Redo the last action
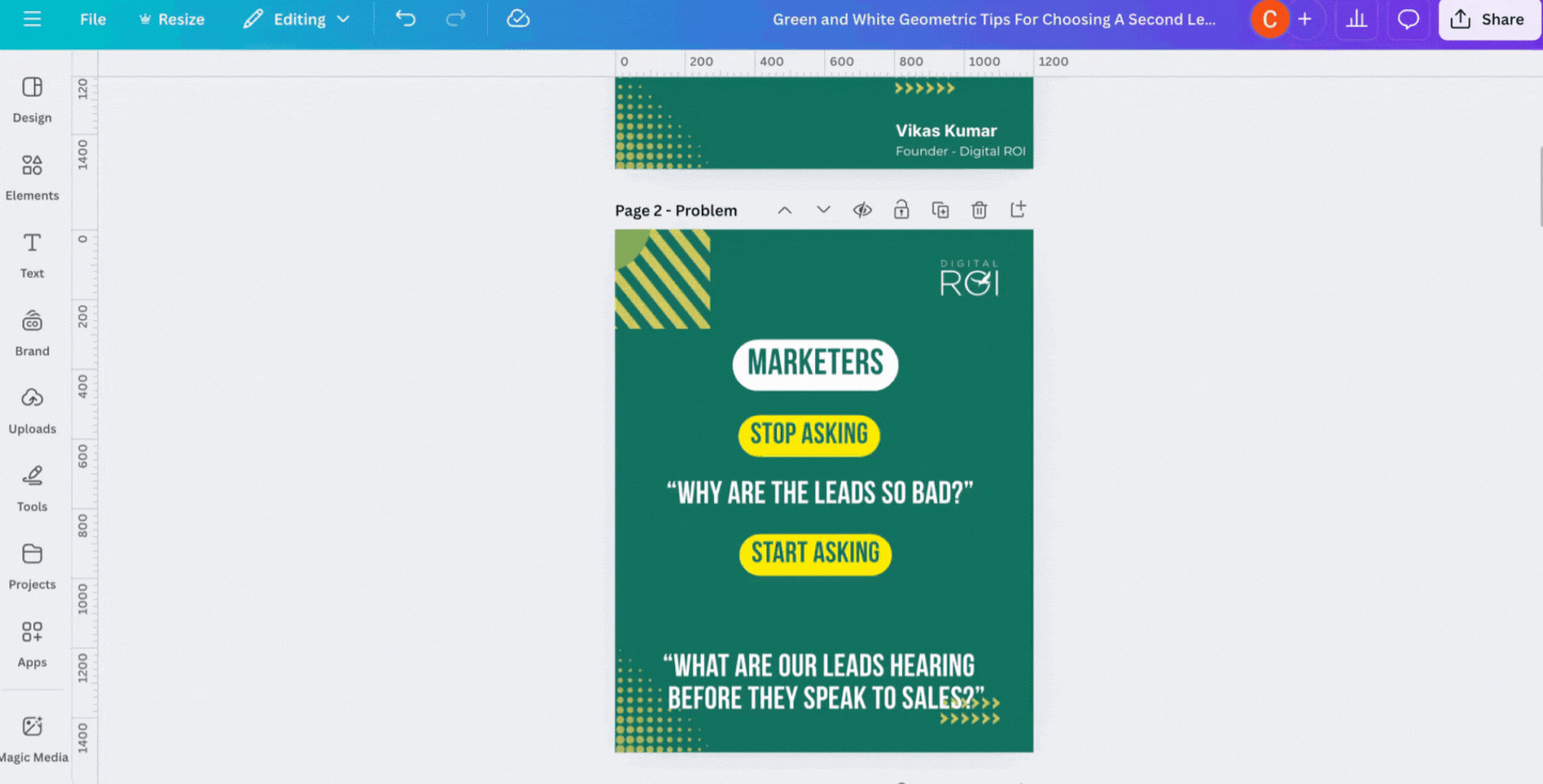The width and height of the screenshot is (1543, 784). 455,19
